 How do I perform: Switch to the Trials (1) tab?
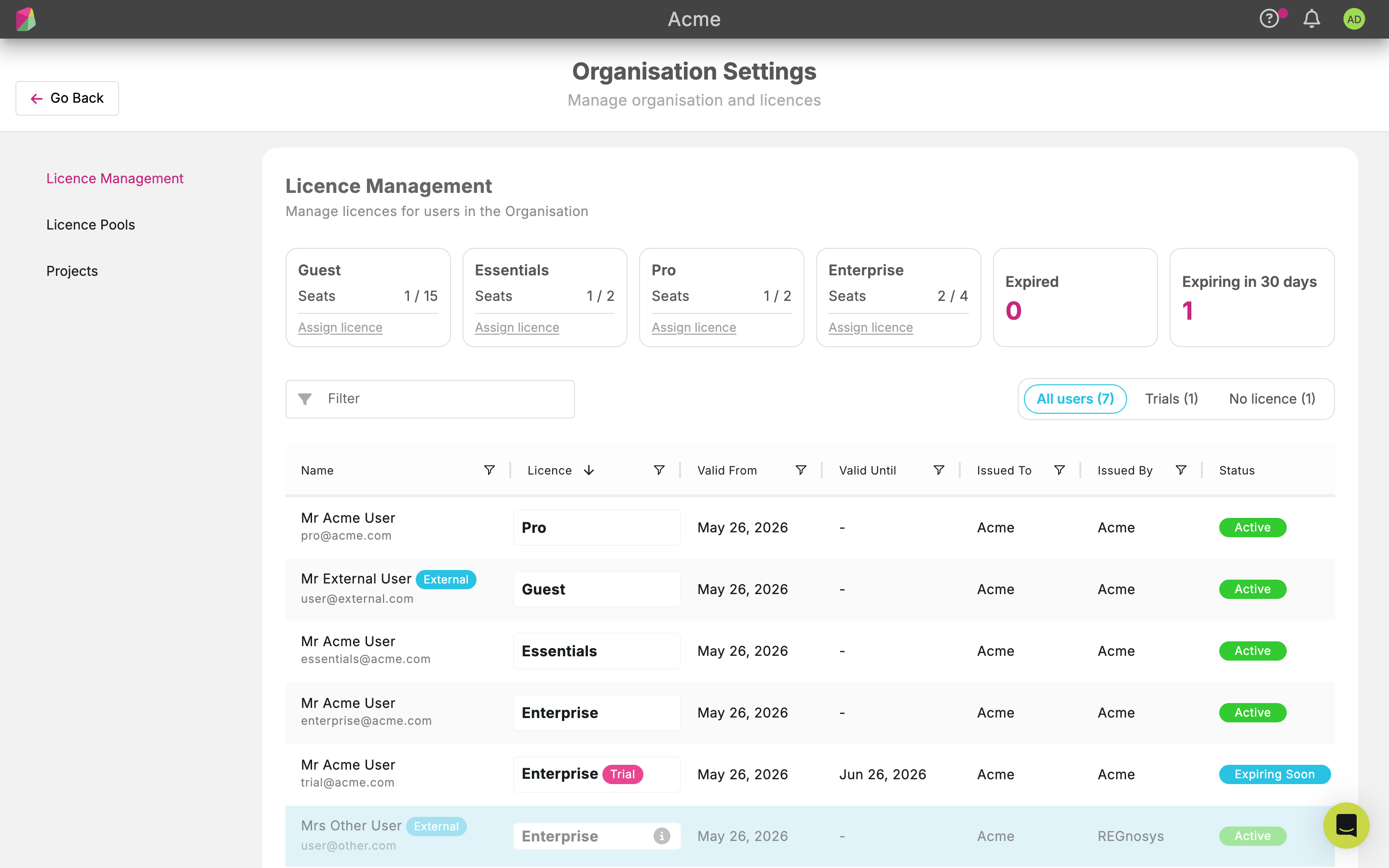pos(1171,399)
